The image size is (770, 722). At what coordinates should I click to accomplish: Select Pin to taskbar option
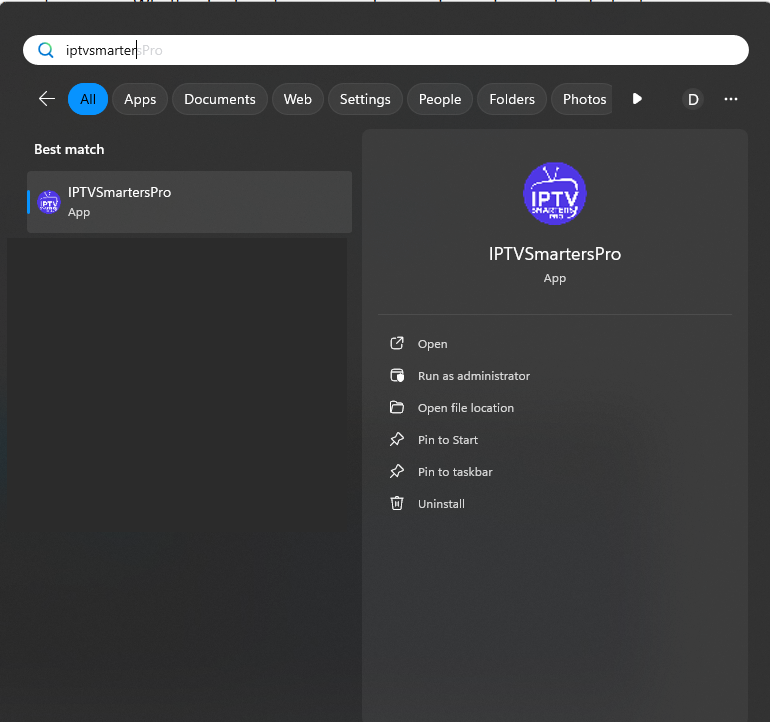(x=455, y=472)
